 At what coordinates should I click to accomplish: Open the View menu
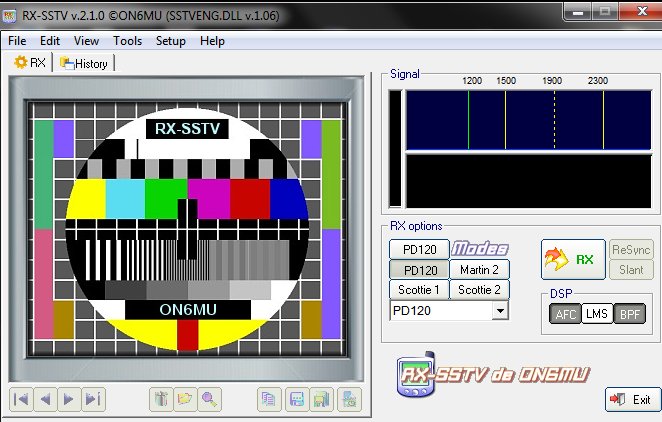pos(87,41)
